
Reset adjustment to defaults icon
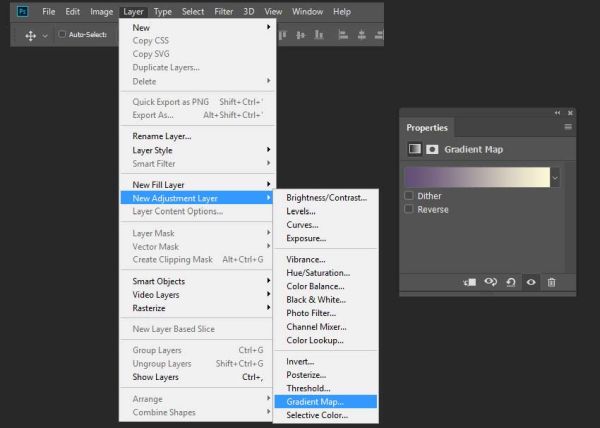pyautogui.click(x=511, y=283)
